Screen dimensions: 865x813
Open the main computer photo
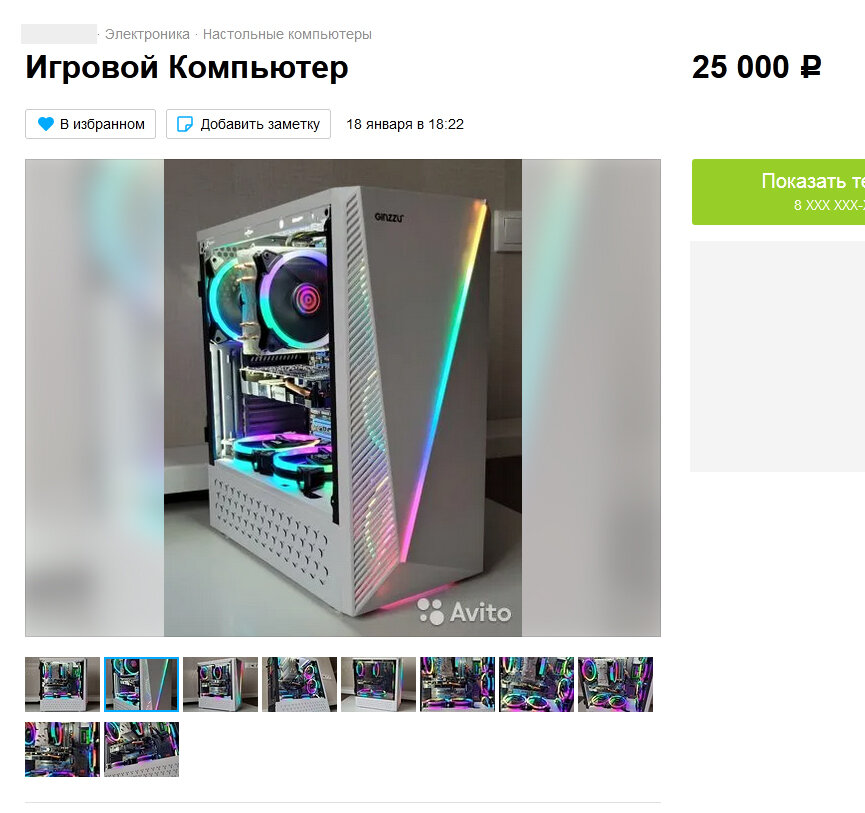[x=343, y=398]
